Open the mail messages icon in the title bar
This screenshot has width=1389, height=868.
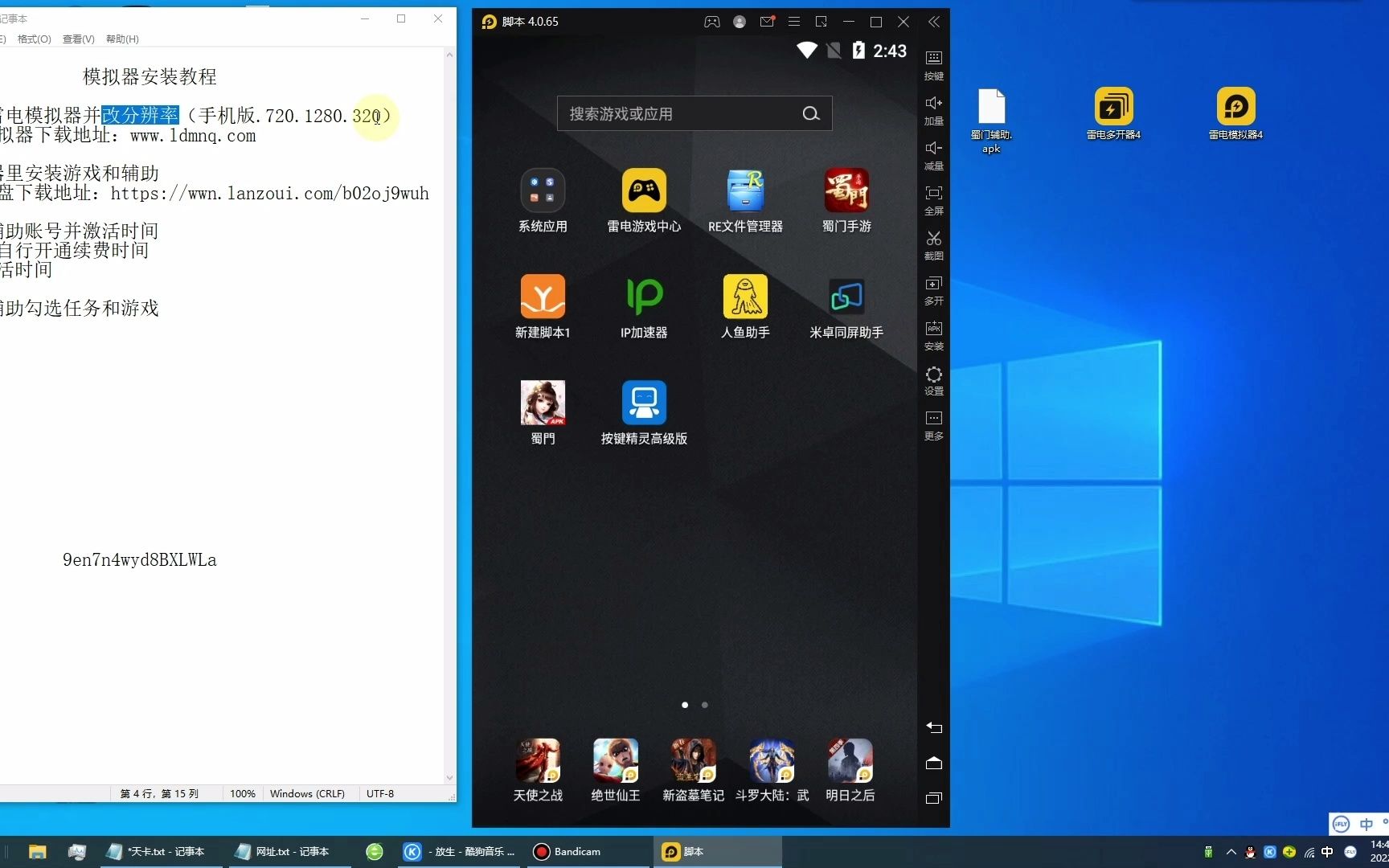pyautogui.click(x=767, y=22)
